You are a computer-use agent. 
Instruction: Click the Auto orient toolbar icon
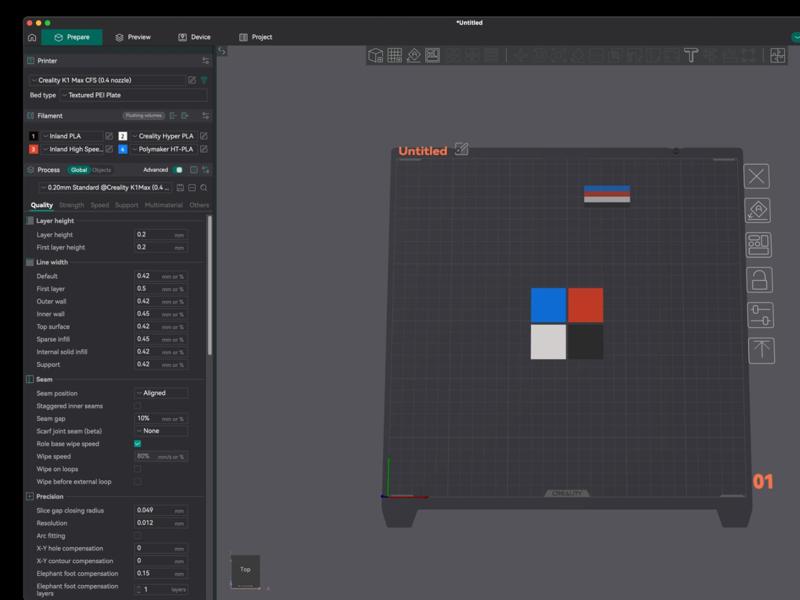[414, 56]
